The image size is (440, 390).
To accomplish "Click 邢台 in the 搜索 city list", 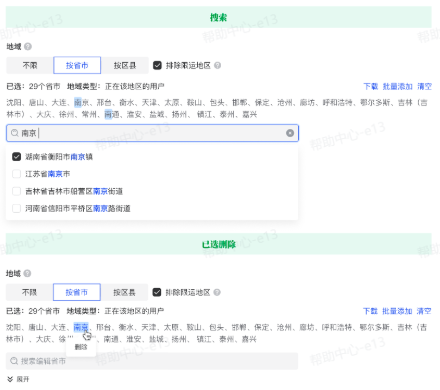I will (104, 103).
